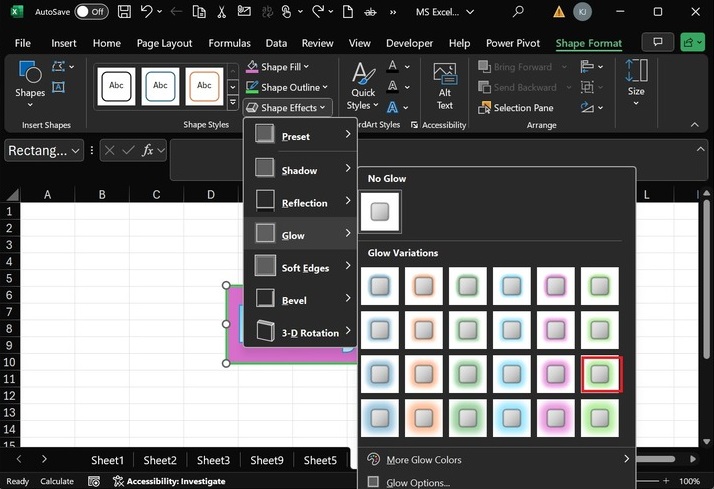The height and width of the screenshot is (489, 714).
Task: Open the Name Box dropdown arrow
Action: point(77,150)
